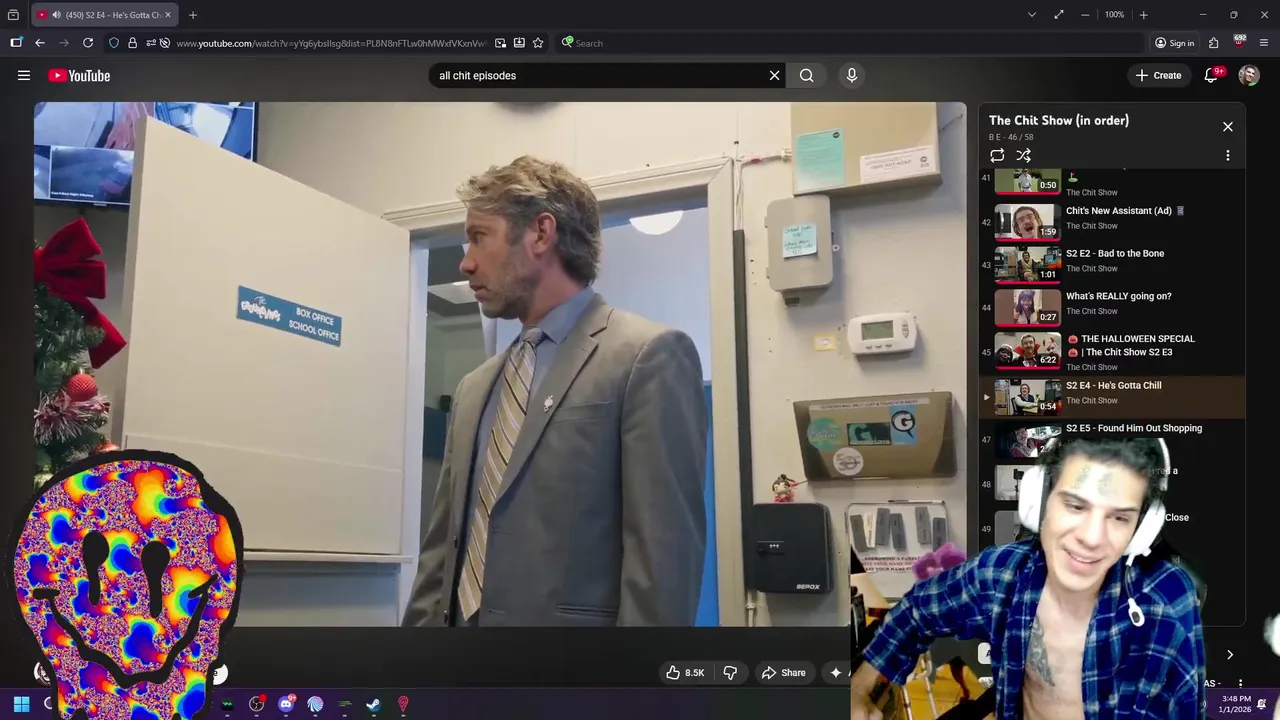Open the Windows Start menu
This screenshot has width=1280, height=720.
(x=21, y=704)
